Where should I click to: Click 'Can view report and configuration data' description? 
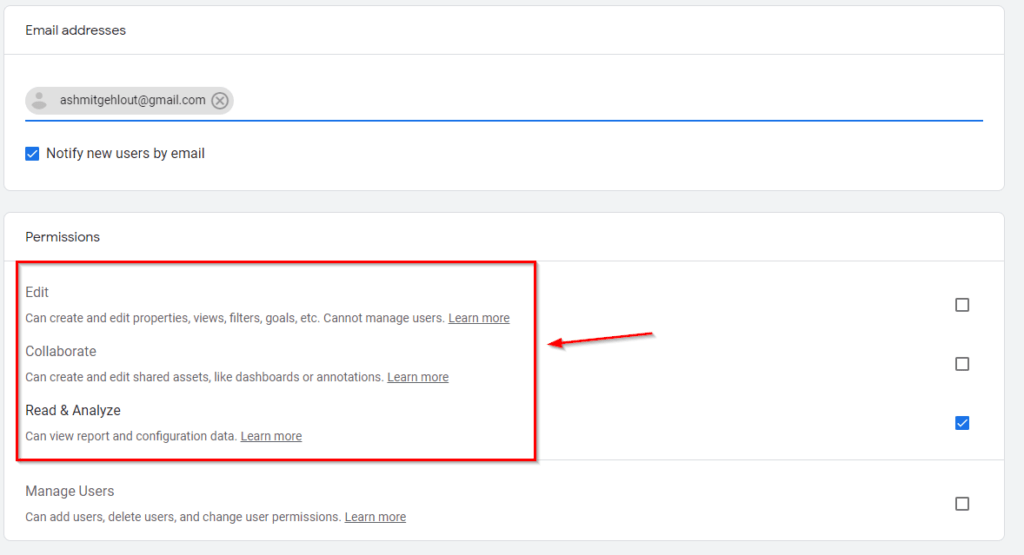click(131, 436)
